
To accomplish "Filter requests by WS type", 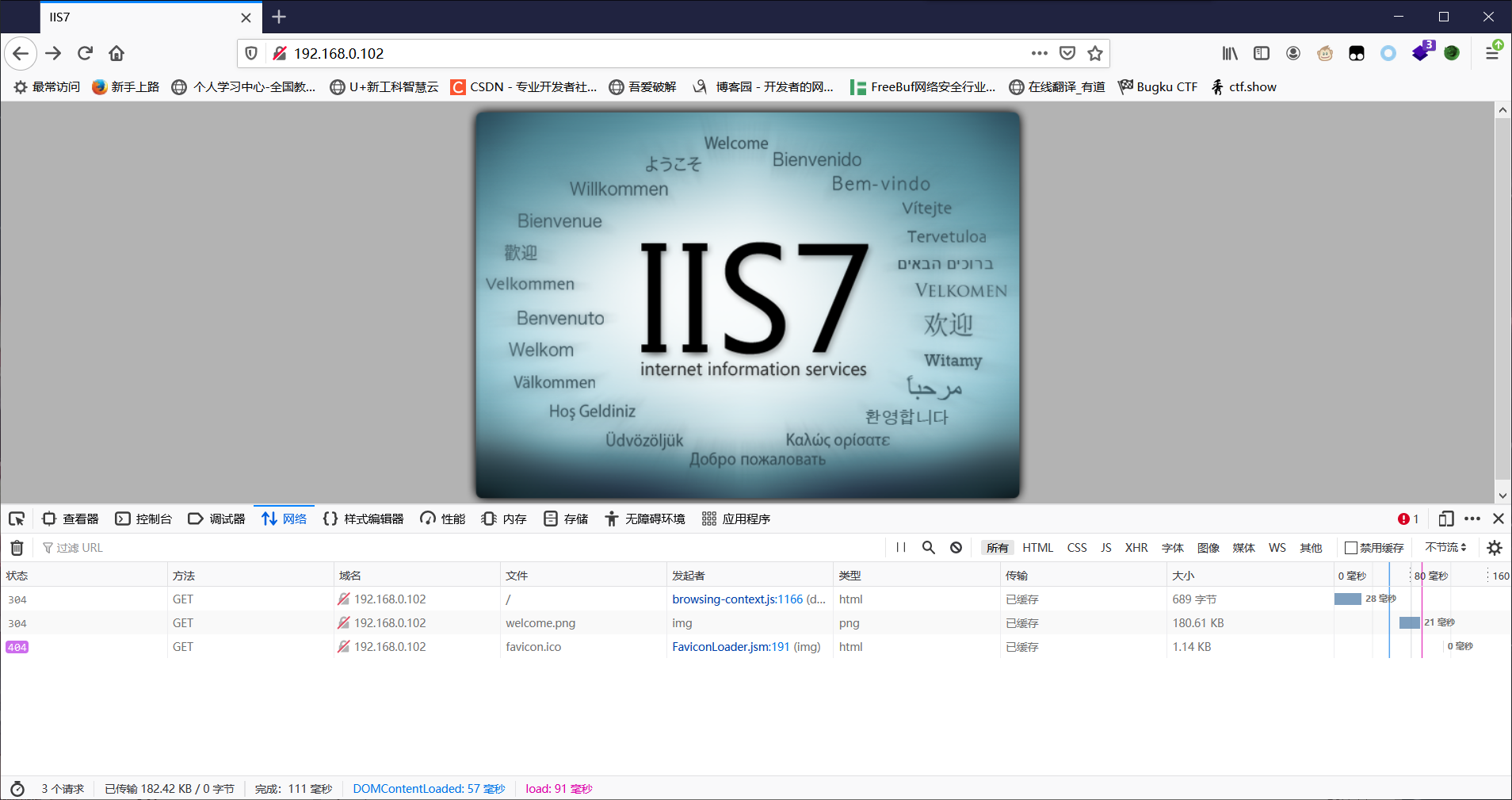I will [1277, 548].
